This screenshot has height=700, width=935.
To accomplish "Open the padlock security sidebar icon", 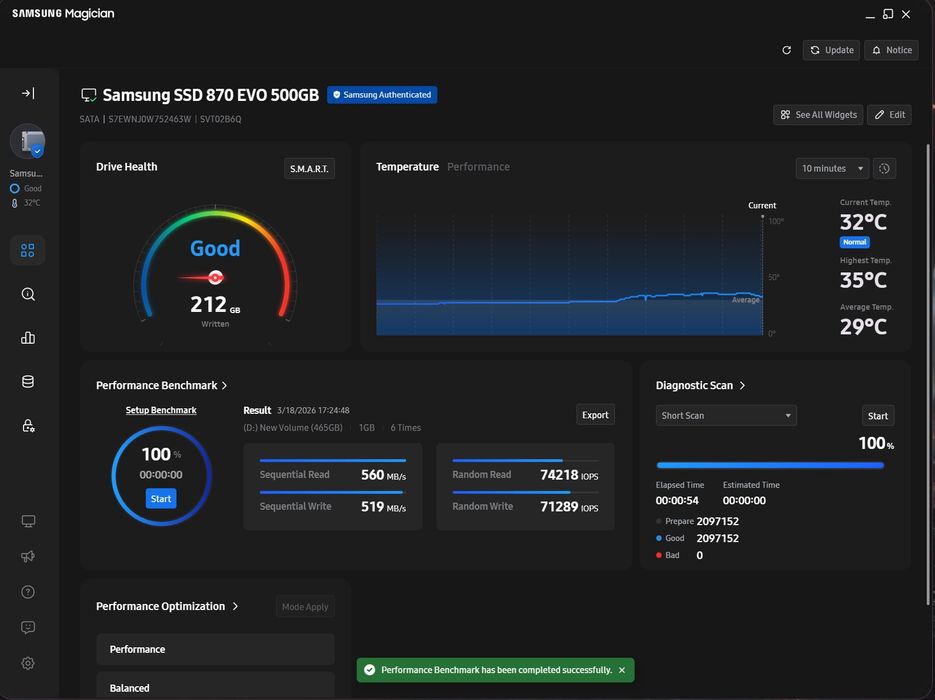I will tap(28, 425).
